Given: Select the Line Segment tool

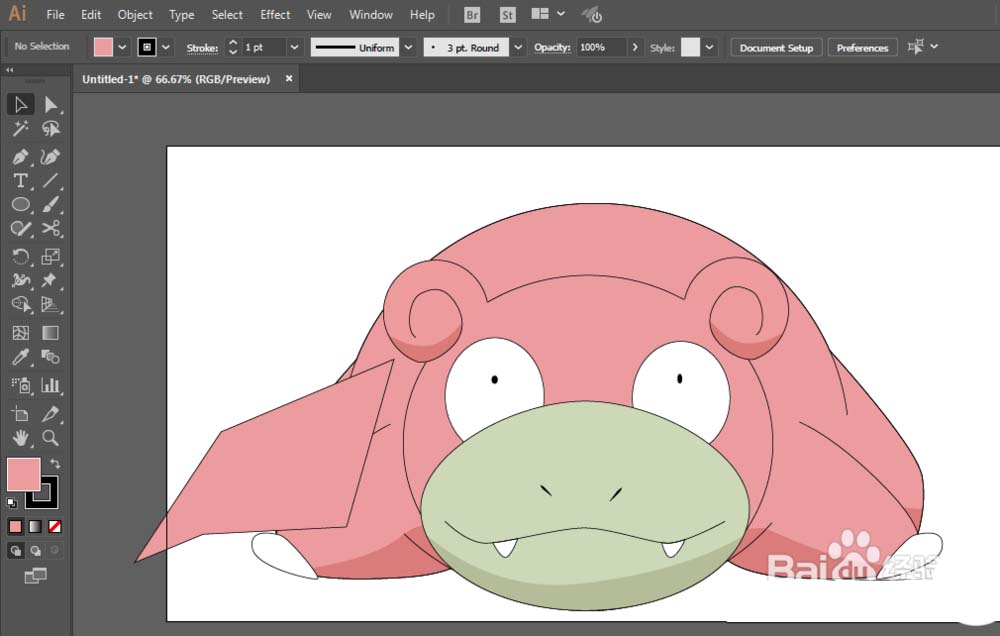Looking at the screenshot, I should pyautogui.click(x=50, y=181).
